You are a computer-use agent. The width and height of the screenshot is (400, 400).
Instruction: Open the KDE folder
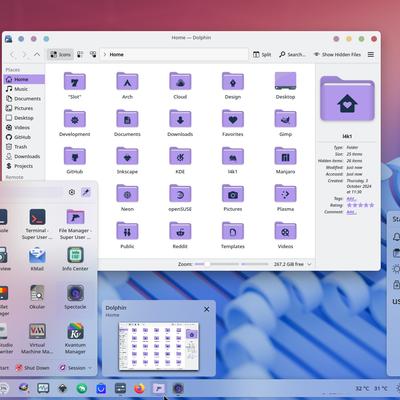pos(180,160)
